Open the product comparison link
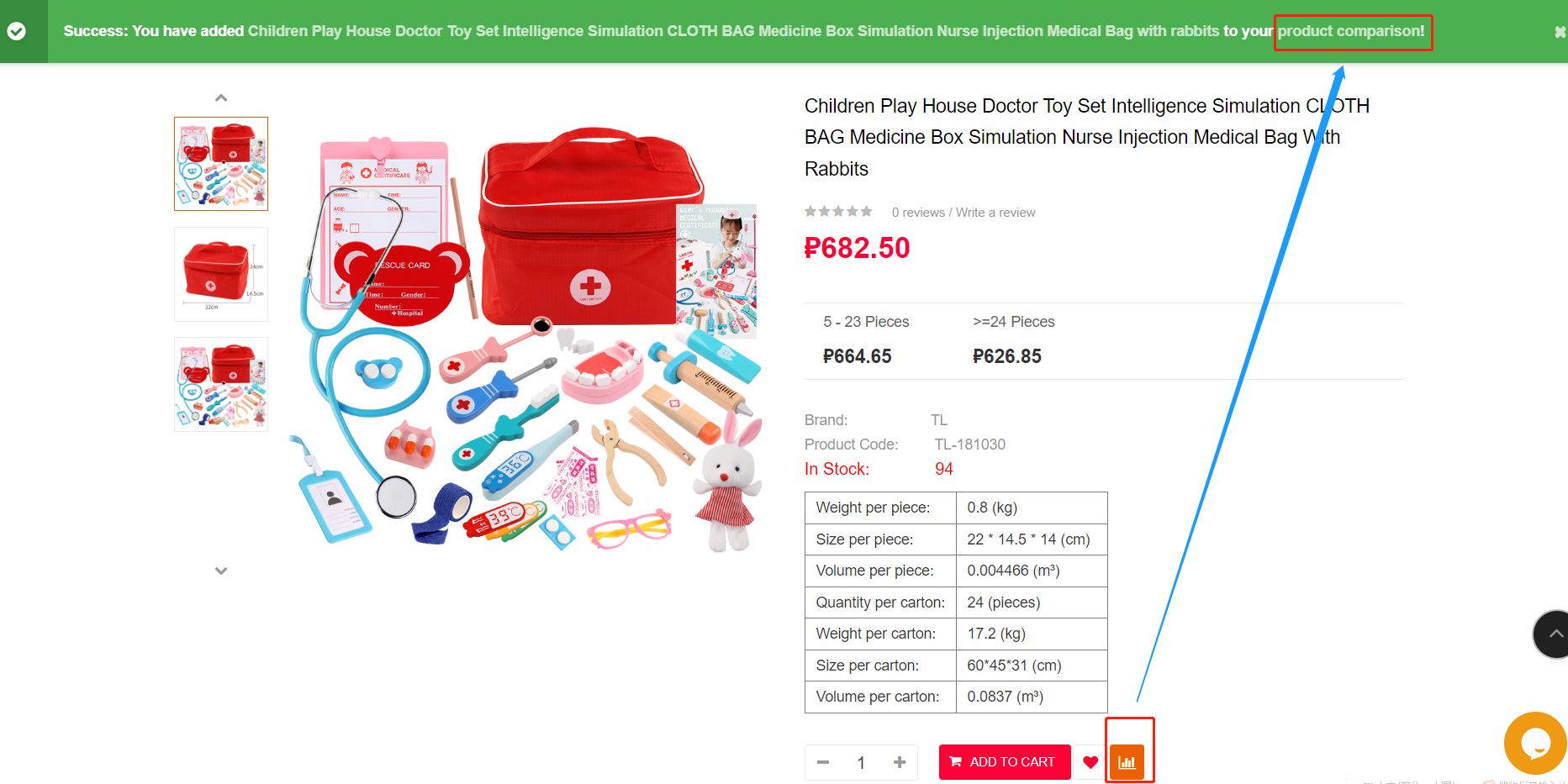The image size is (1568, 784). pos(1351,31)
